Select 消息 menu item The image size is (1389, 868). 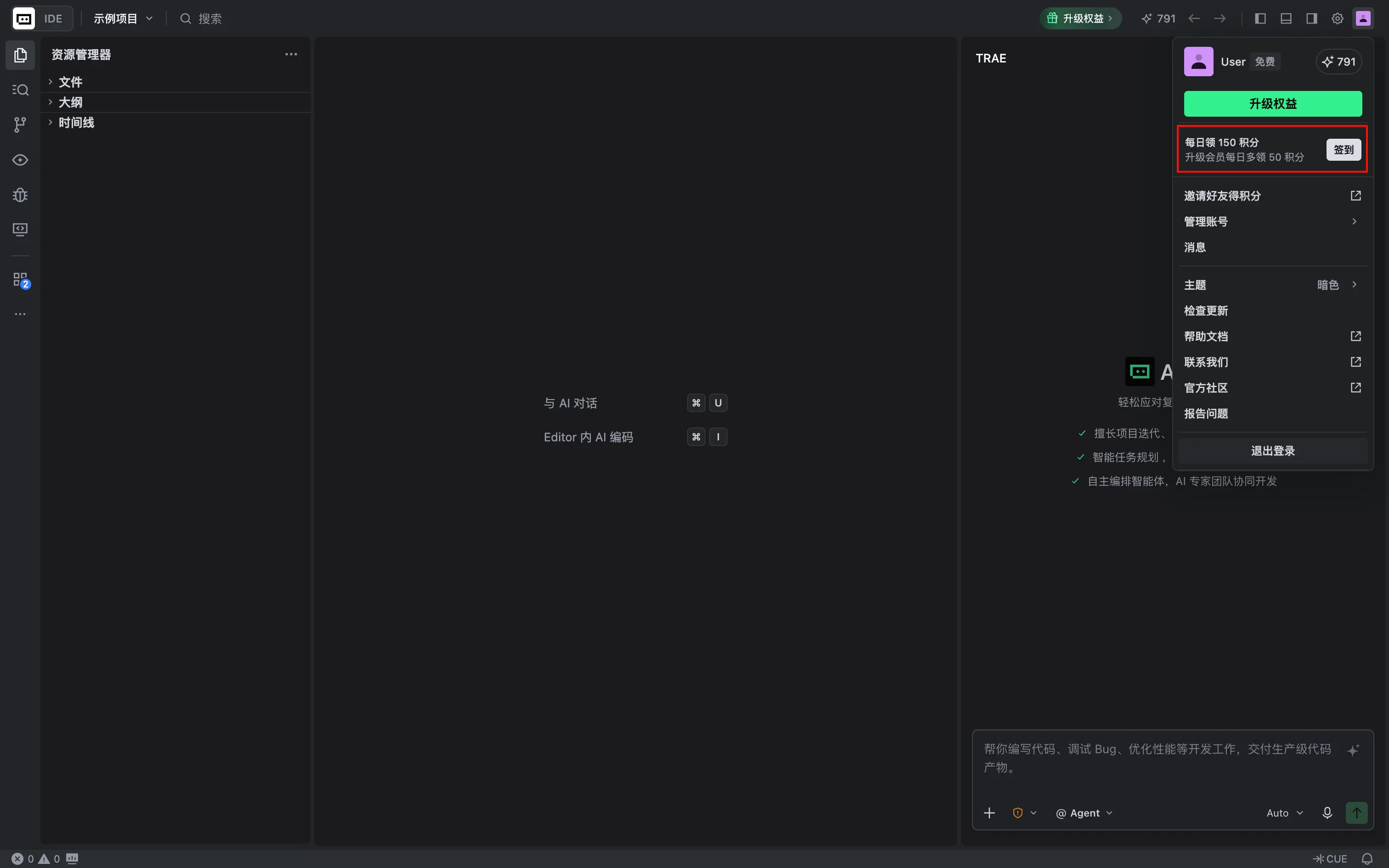1272,248
